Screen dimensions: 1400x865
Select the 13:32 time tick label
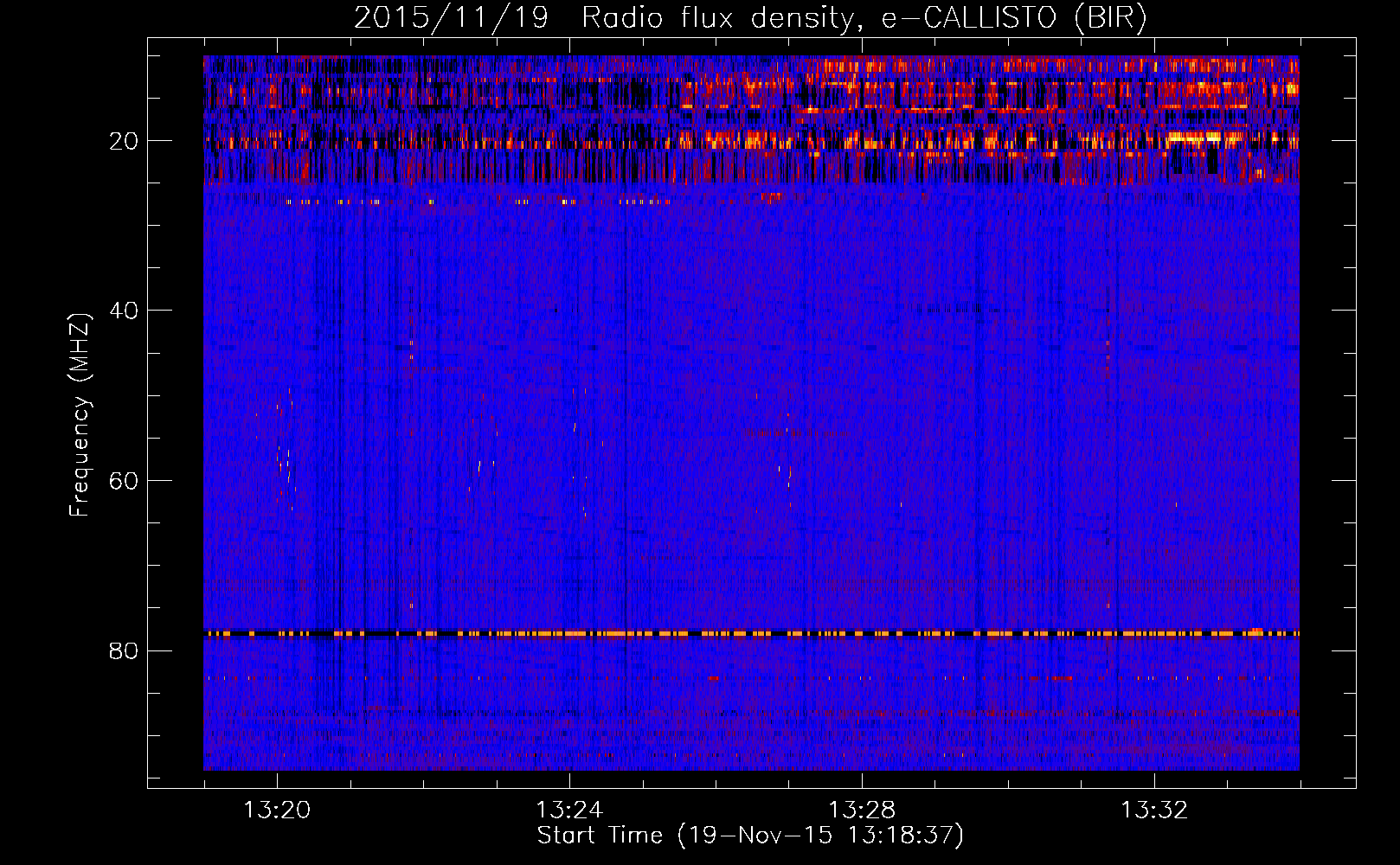(1154, 811)
